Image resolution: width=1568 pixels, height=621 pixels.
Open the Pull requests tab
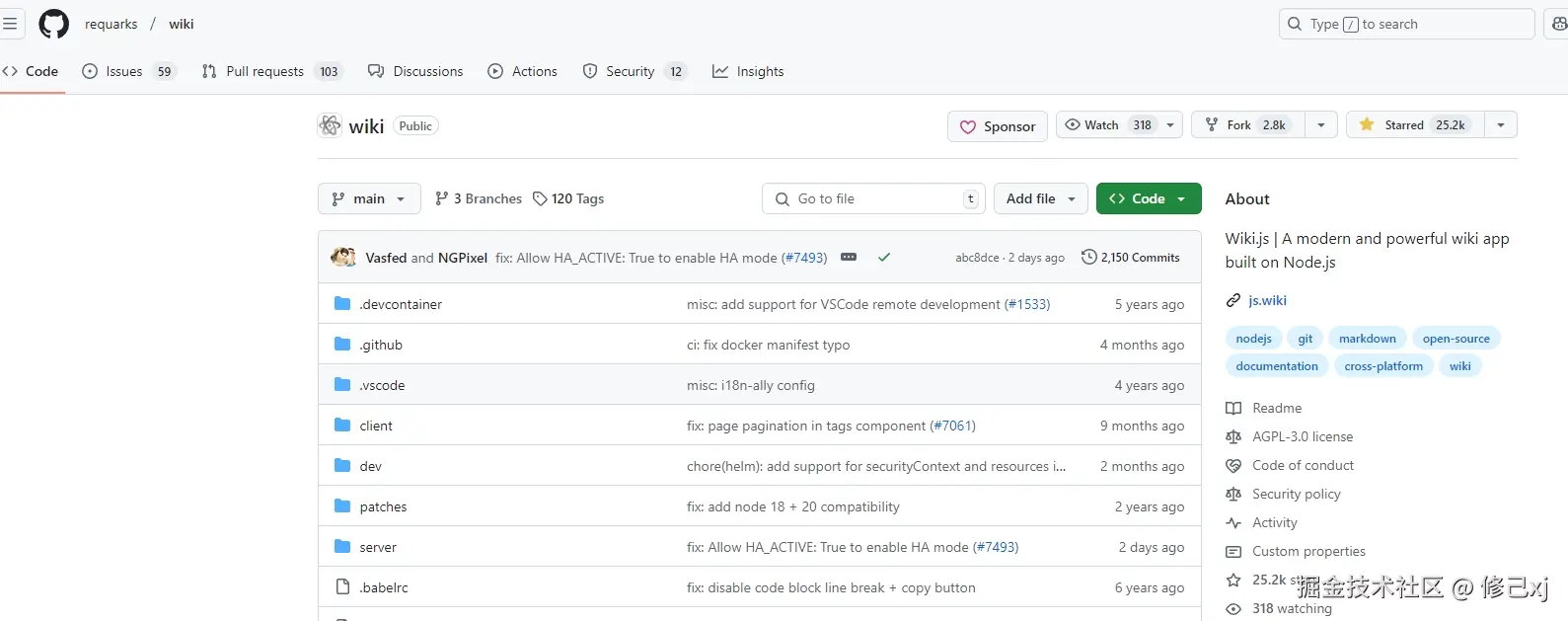click(271, 71)
